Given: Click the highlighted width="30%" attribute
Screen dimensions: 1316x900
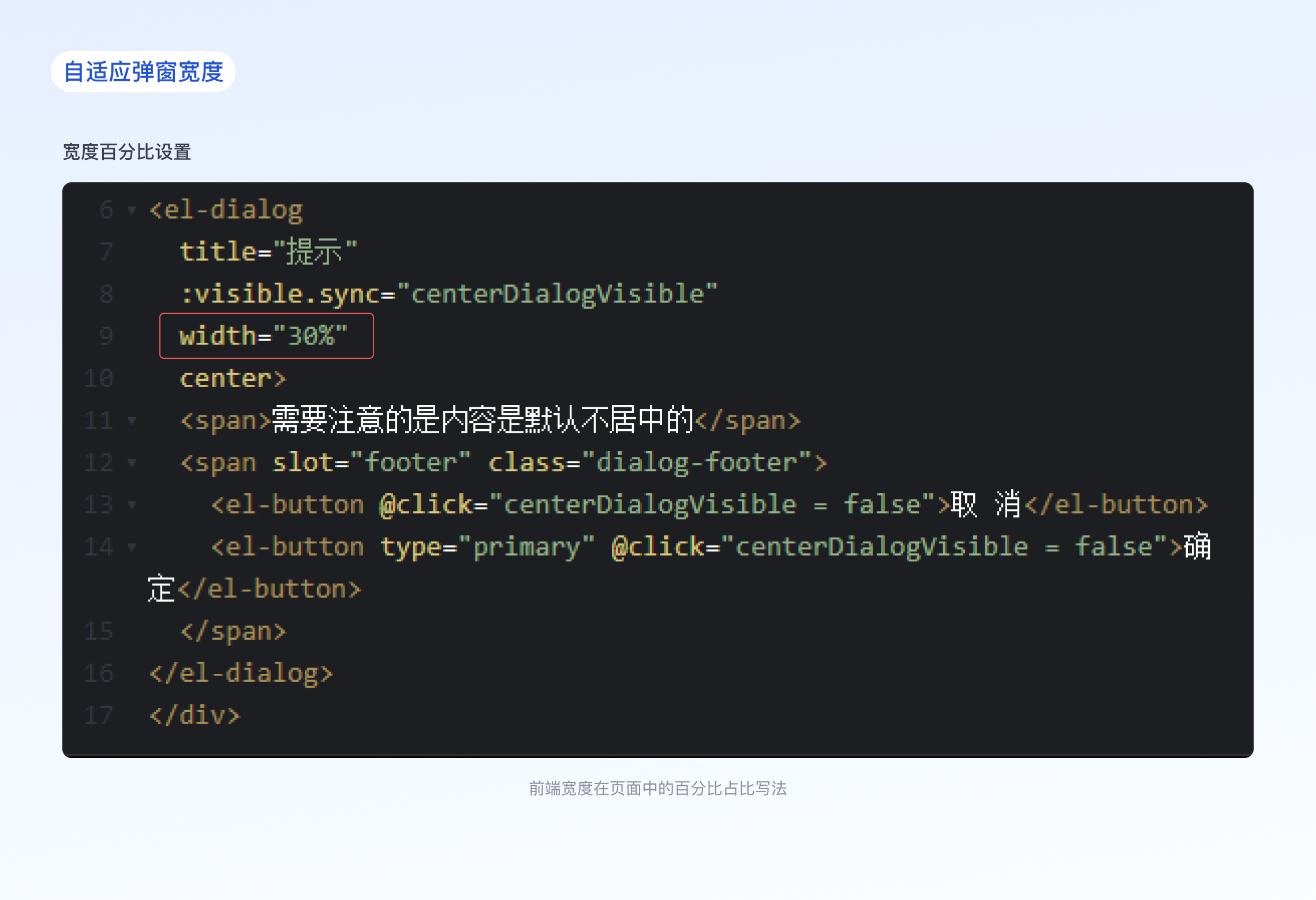Looking at the screenshot, I should tap(264, 336).
